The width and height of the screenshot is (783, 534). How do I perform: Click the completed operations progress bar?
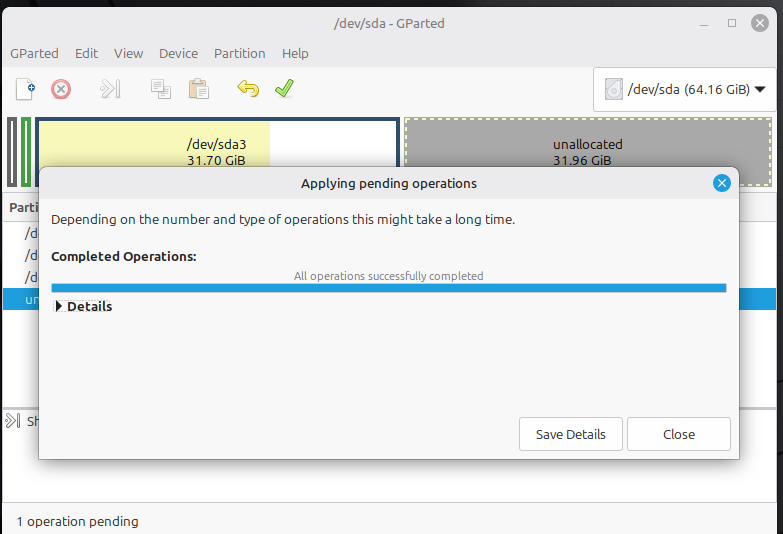point(389,288)
